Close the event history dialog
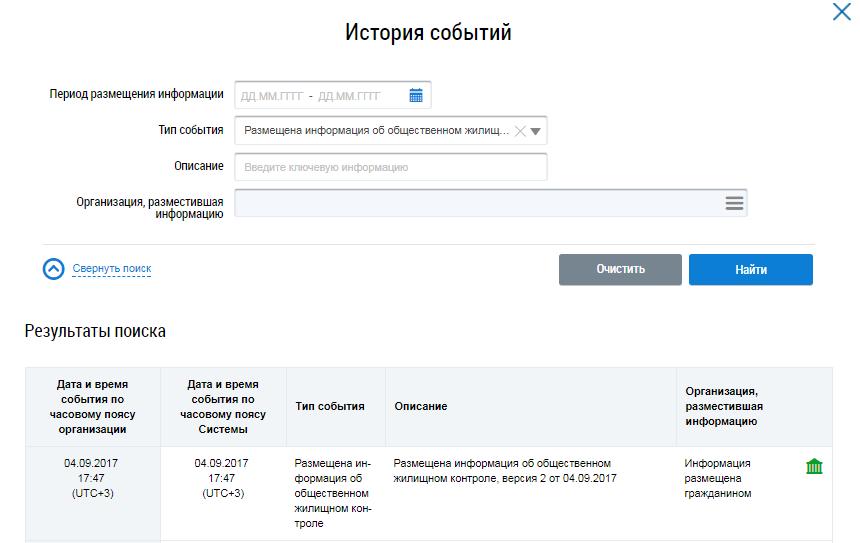 [x=841, y=12]
